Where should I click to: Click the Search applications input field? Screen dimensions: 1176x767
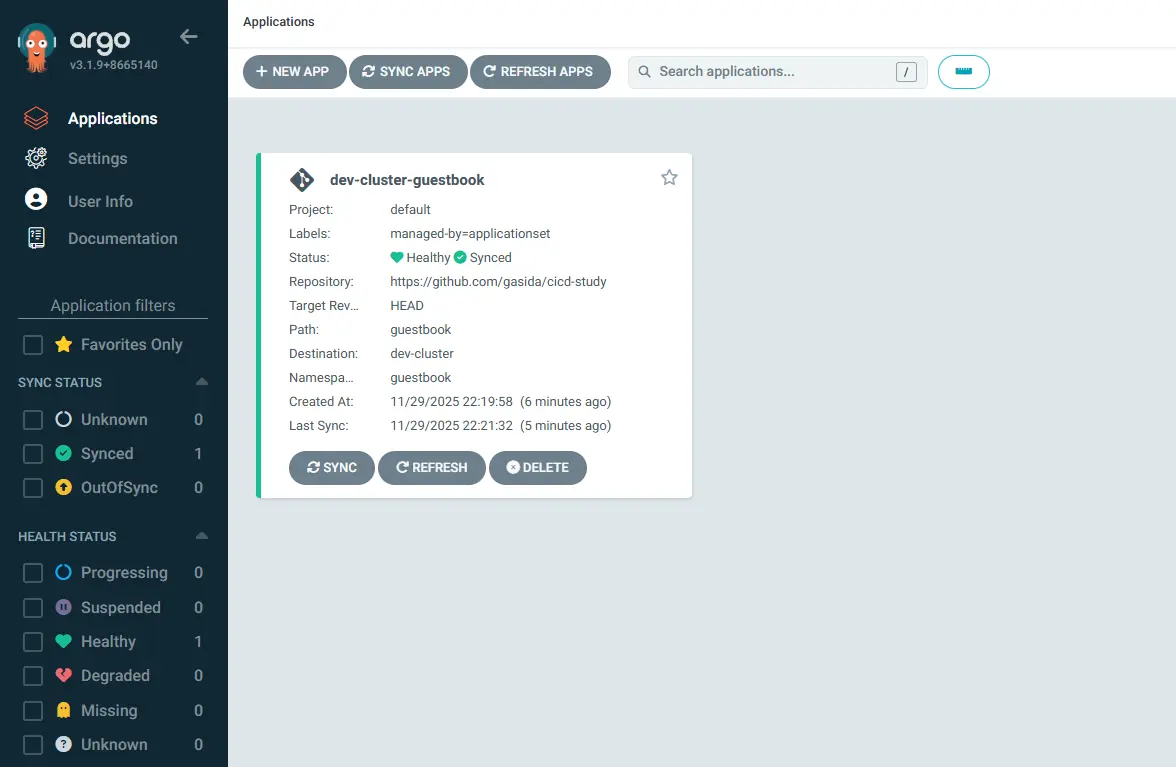point(770,71)
